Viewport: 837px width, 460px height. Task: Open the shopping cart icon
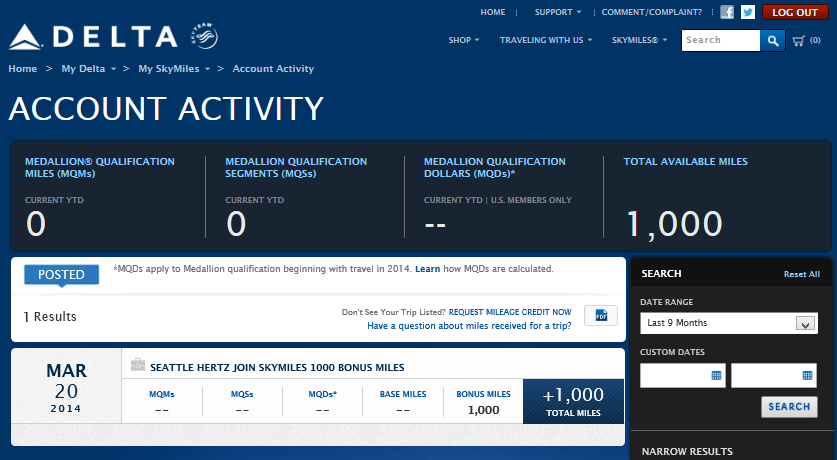pyautogui.click(x=799, y=41)
